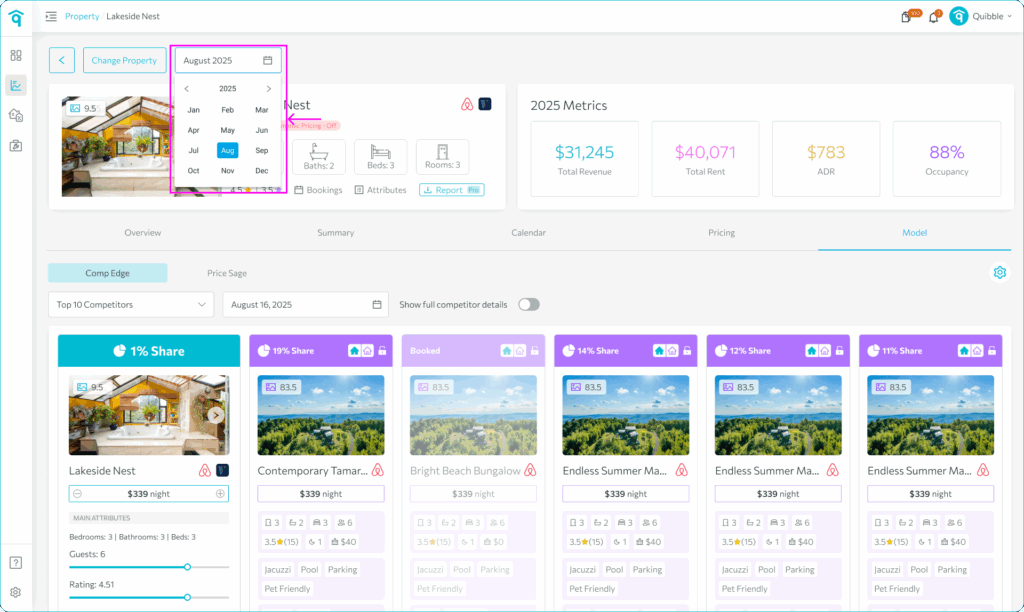The height and width of the screenshot is (612, 1024).
Task: Click the lock icon on the 12% Share card
Action: click(x=840, y=351)
